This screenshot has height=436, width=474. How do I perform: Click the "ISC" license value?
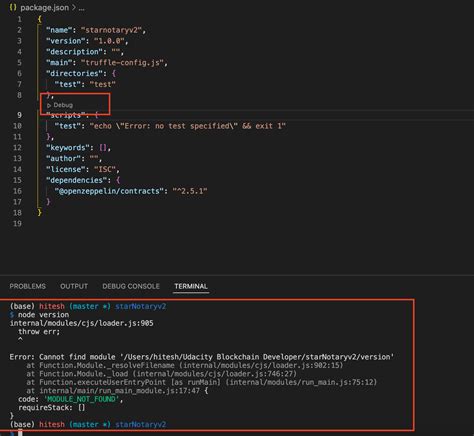(105, 169)
